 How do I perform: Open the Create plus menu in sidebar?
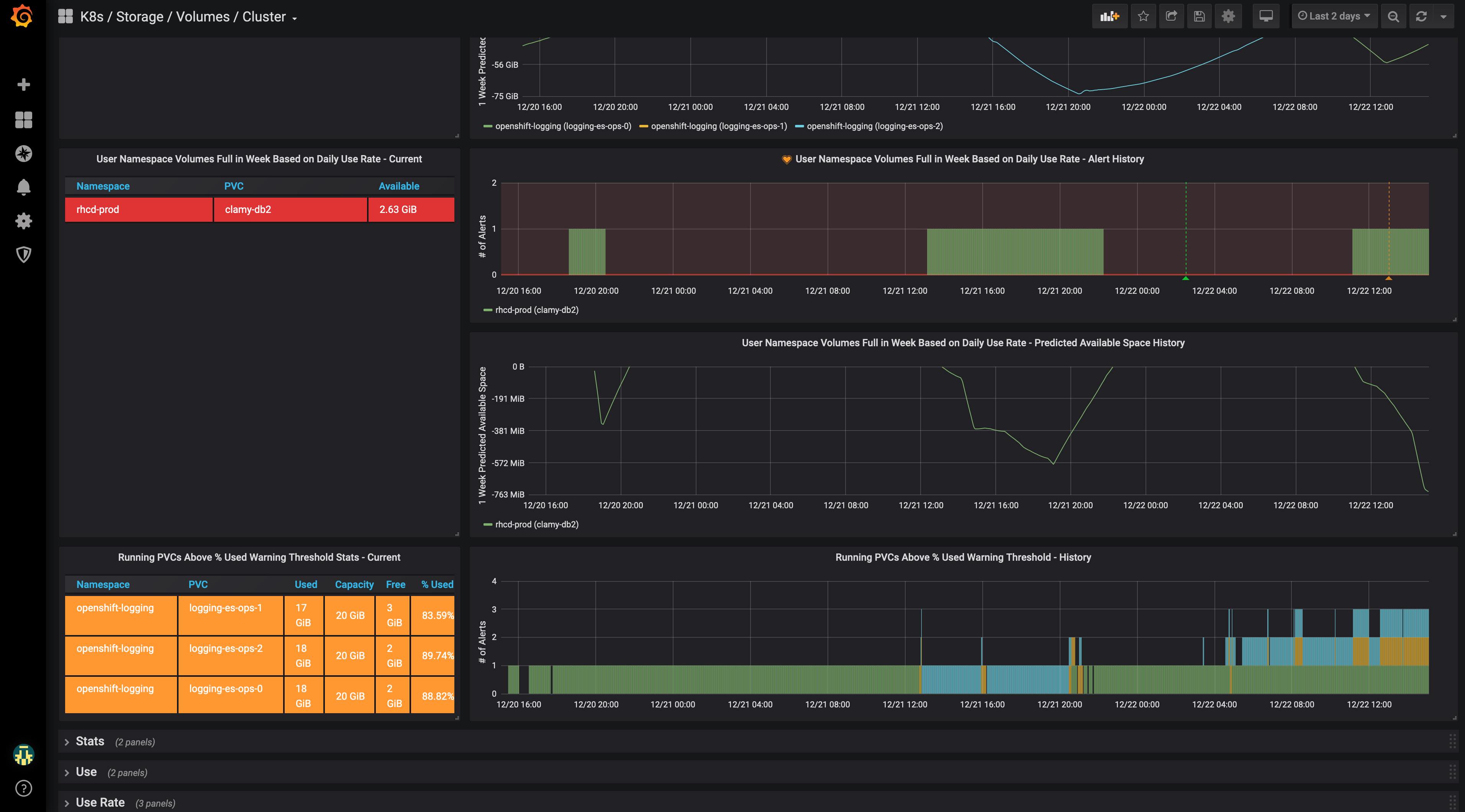[23, 85]
